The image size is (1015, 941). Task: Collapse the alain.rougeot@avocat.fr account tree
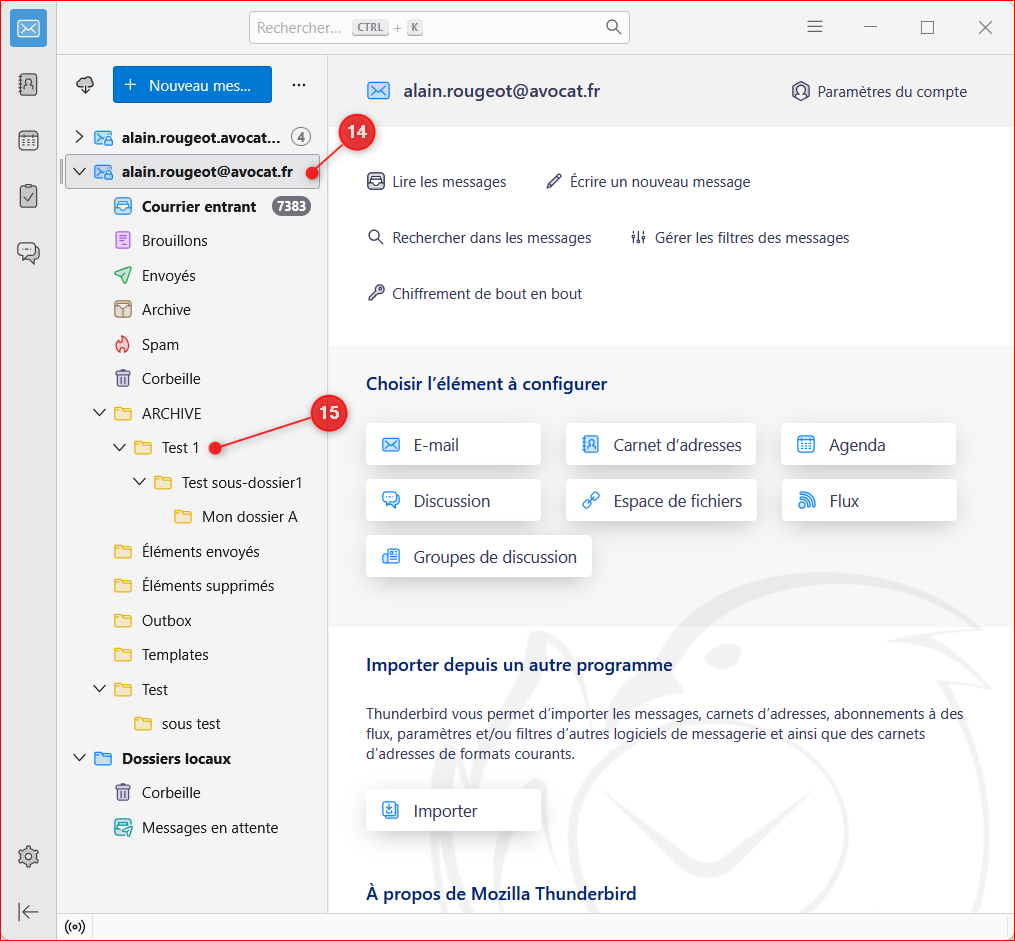tap(79, 172)
